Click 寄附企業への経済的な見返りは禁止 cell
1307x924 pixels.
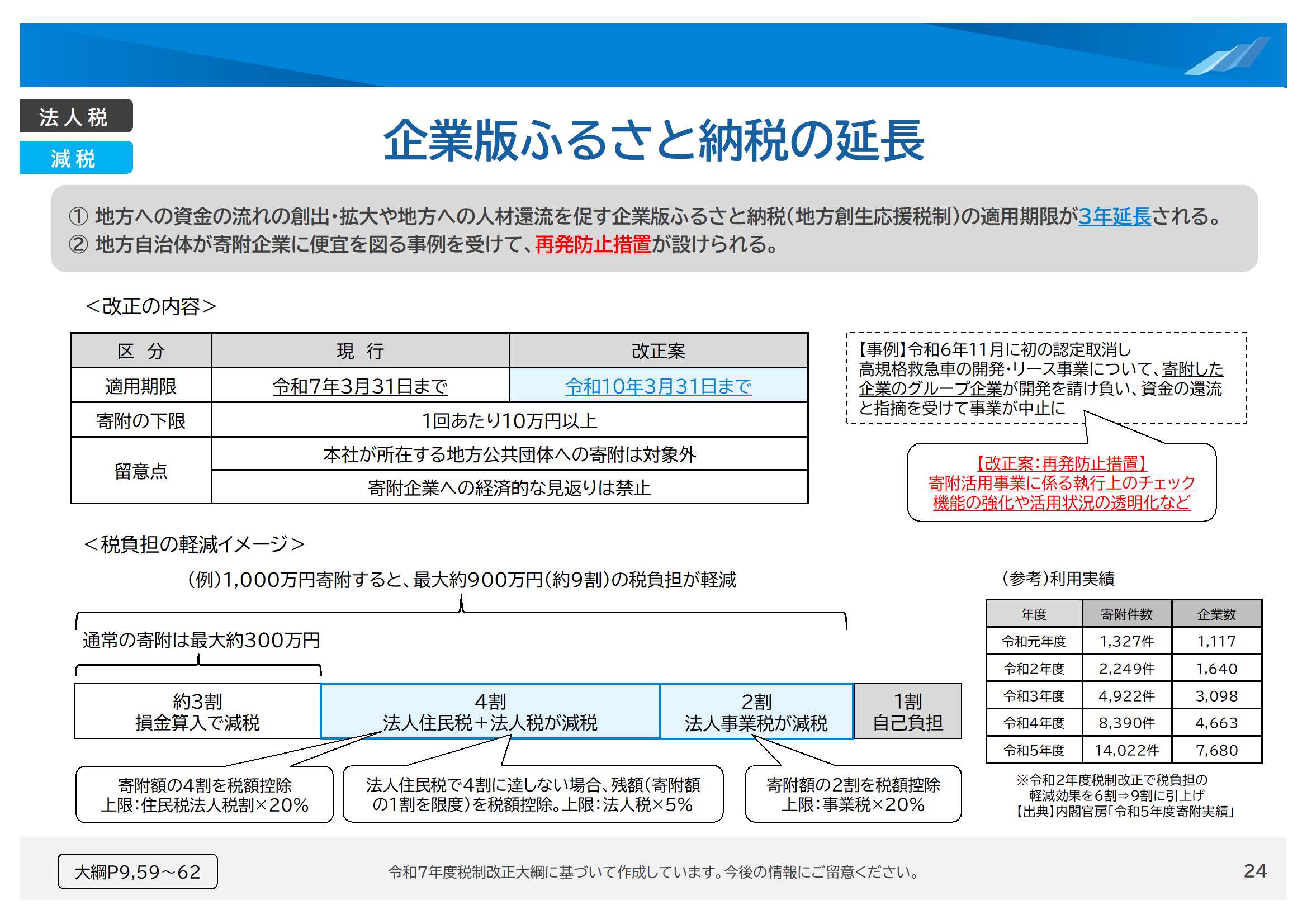[x=509, y=487]
